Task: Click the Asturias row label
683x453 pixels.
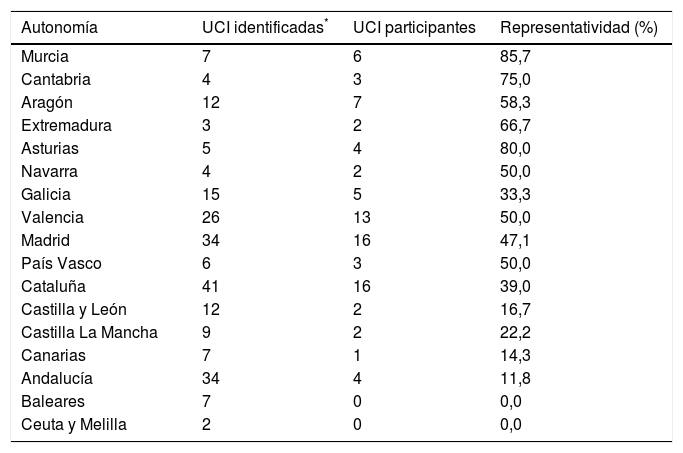Action: [x=49, y=148]
